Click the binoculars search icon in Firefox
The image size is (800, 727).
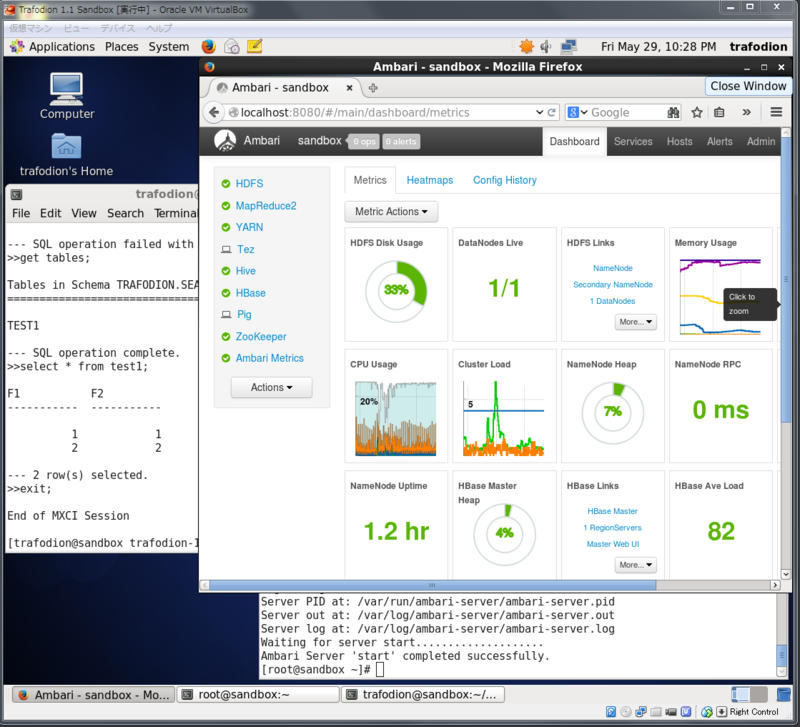click(673, 112)
